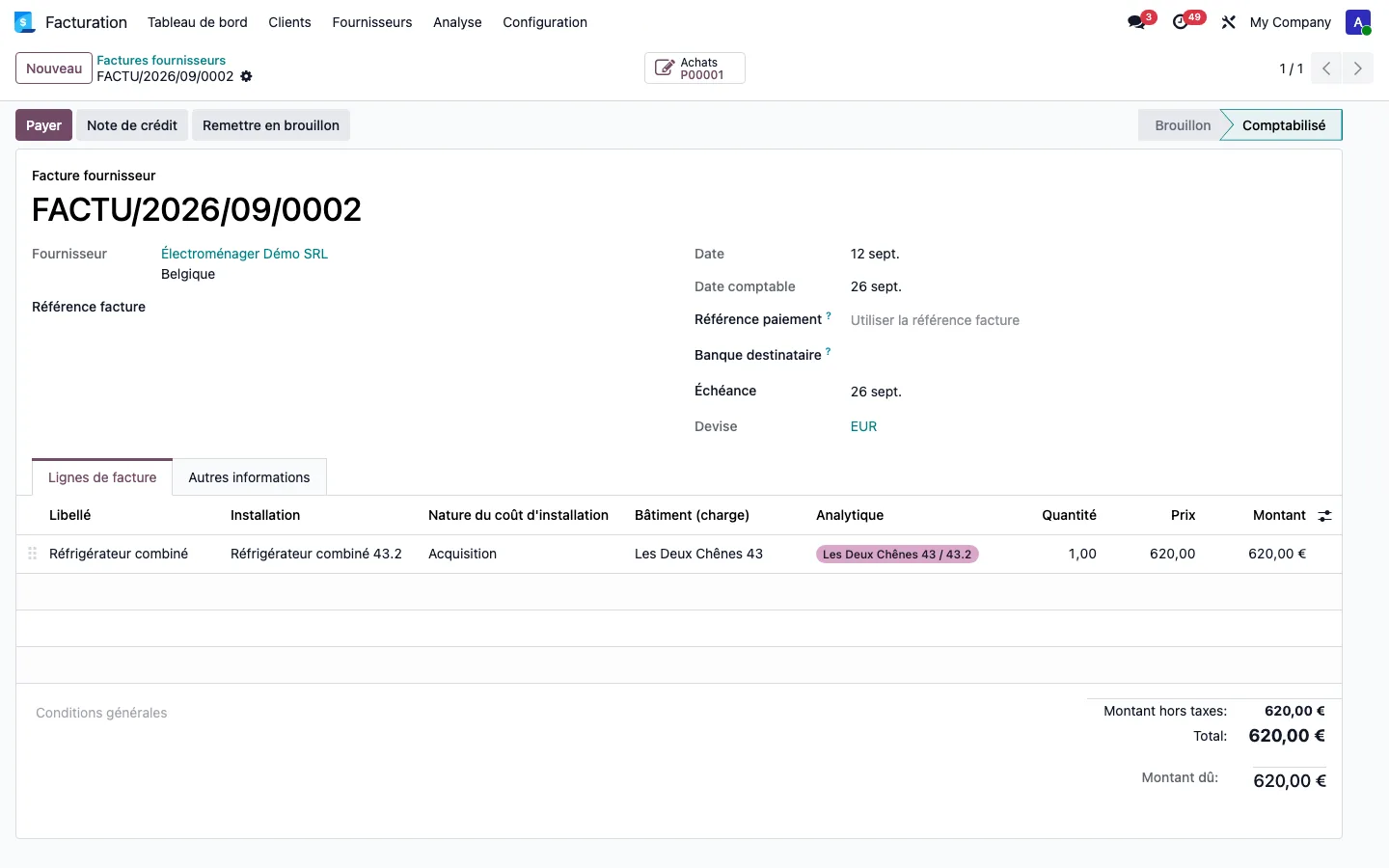Open the Tableau de bord menu

click(x=198, y=22)
